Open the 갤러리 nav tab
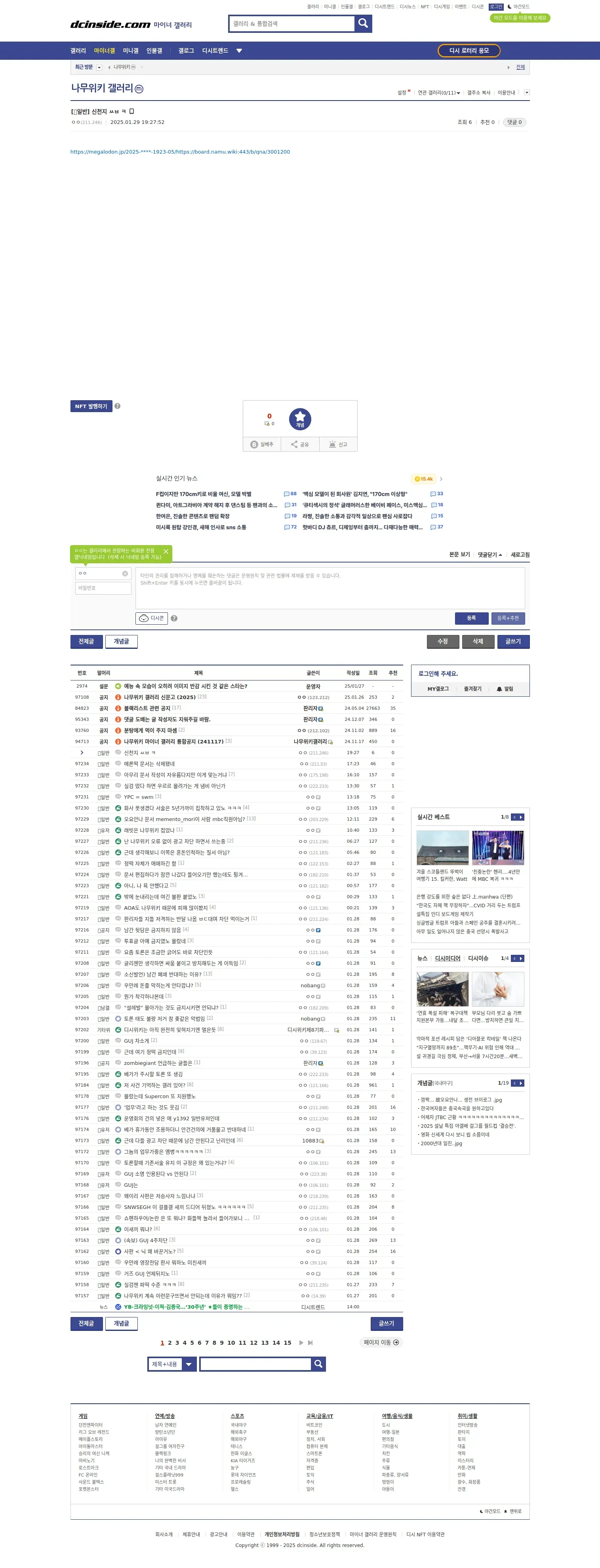 (x=78, y=51)
